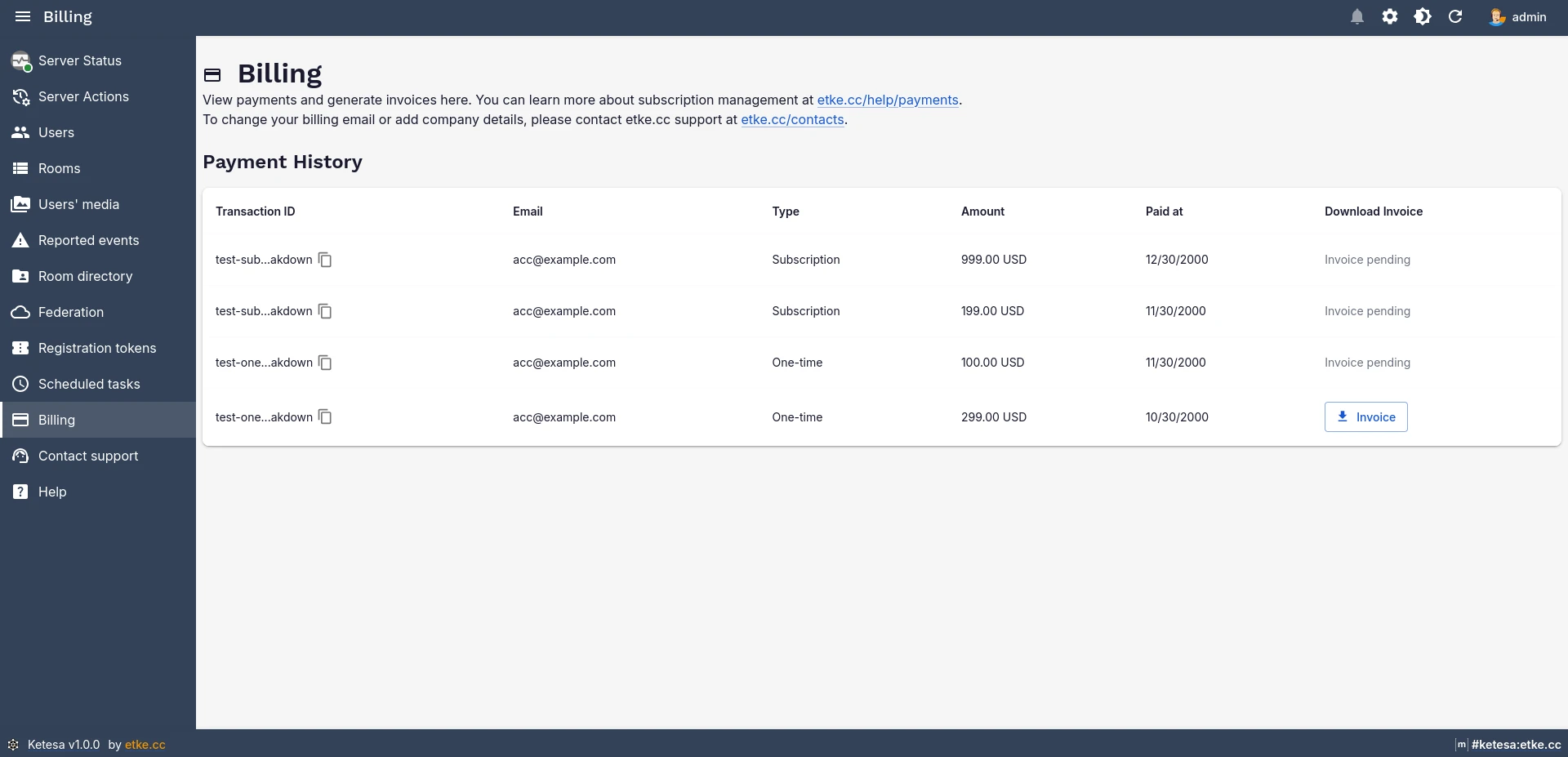Select the Server Actions wrench icon
The width and height of the screenshot is (1568, 757).
pyautogui.click(x=20, y=96)
